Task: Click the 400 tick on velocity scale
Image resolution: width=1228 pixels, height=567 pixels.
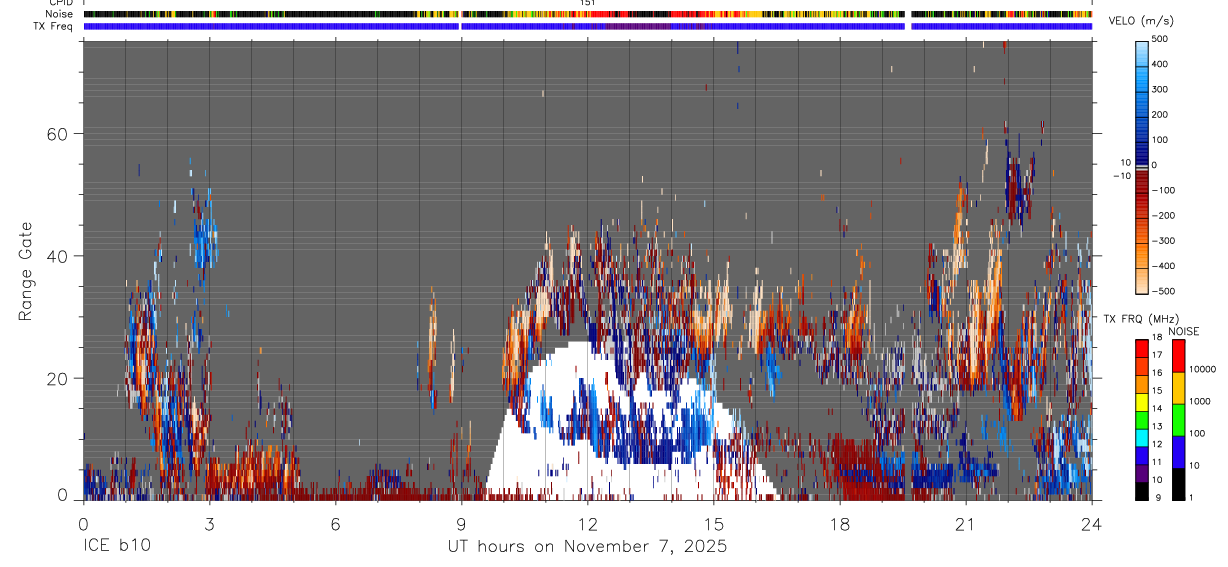Action: [1161, 64]
